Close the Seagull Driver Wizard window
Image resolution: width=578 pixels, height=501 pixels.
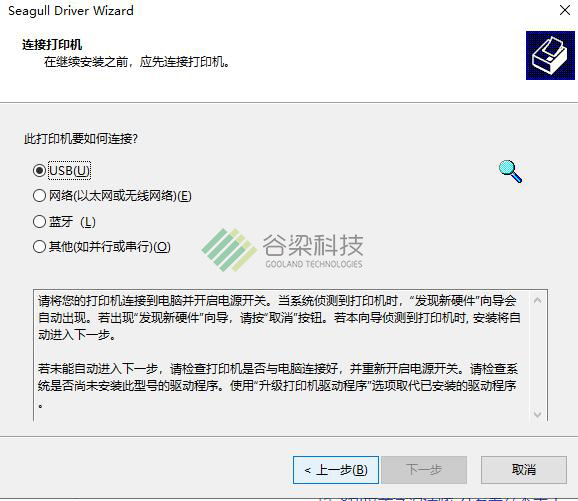pos(564,10)
